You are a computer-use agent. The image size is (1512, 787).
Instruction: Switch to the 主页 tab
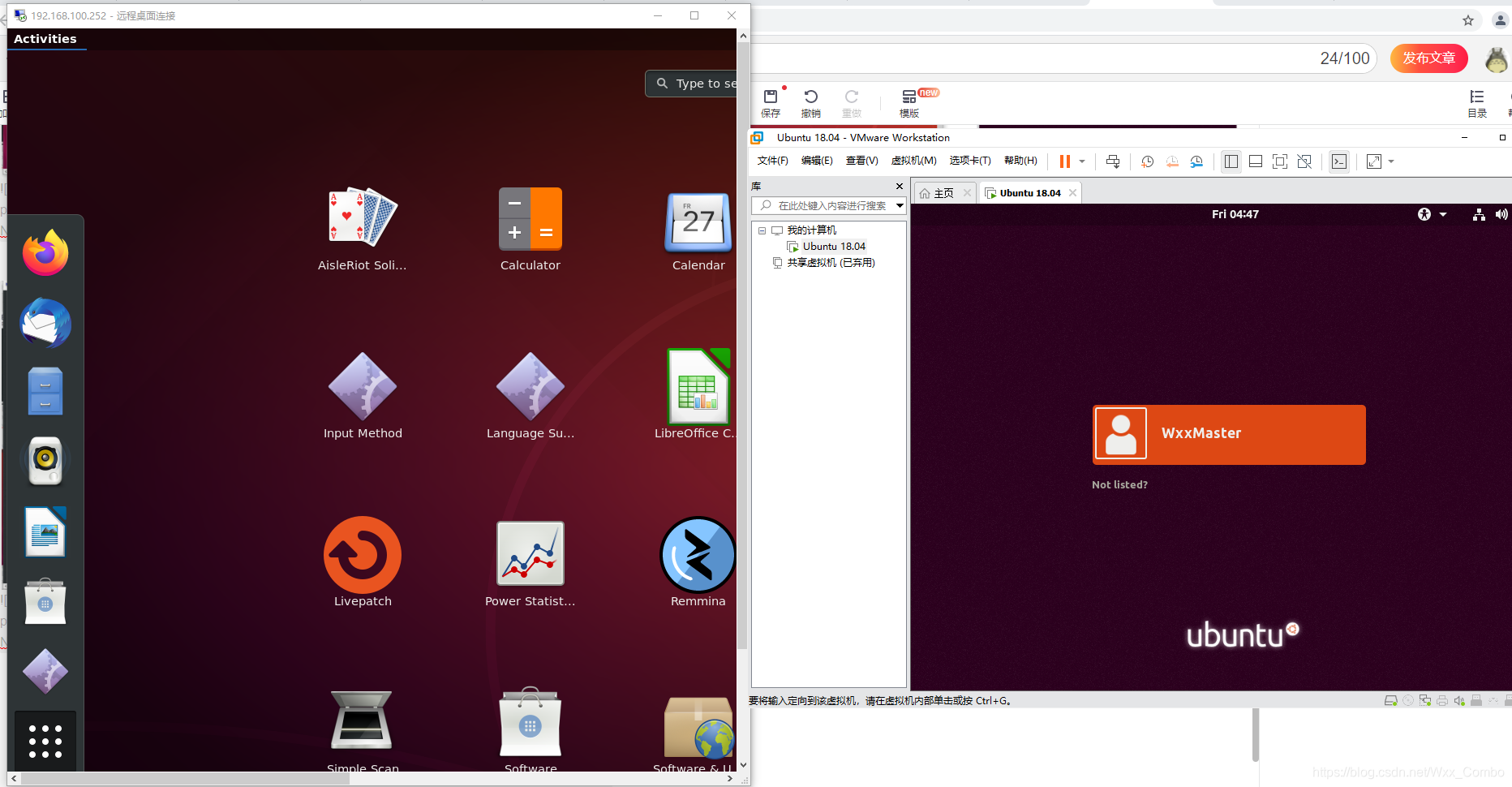tap(944, 192)
